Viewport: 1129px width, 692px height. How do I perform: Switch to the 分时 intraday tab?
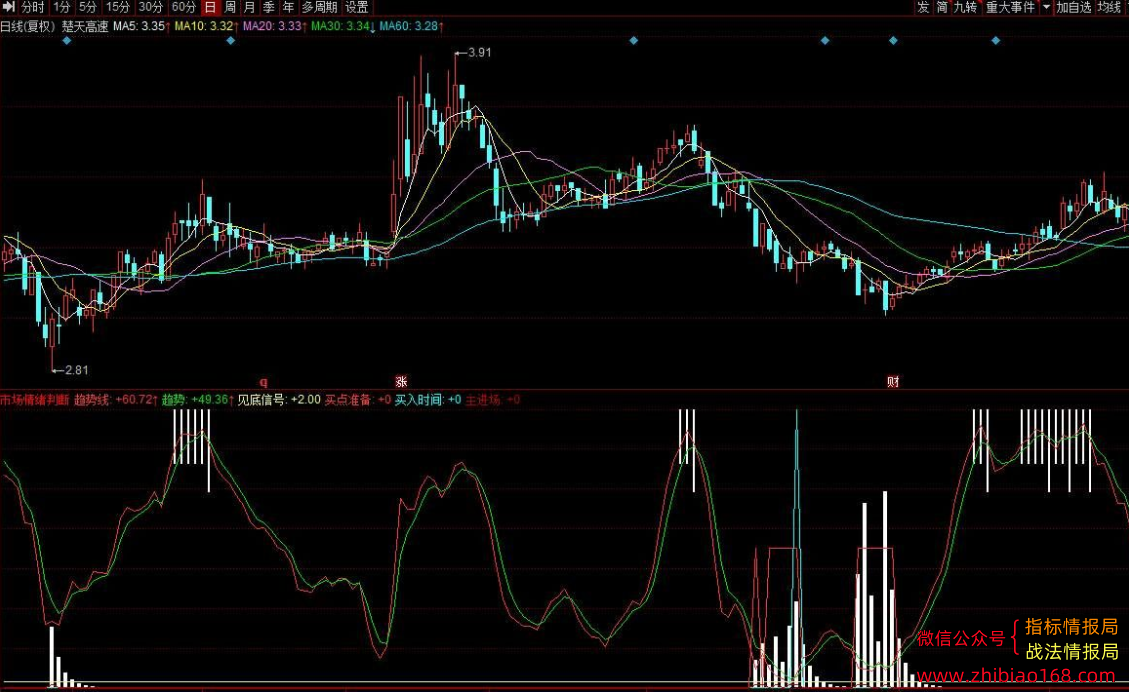[x=32, y=7]
